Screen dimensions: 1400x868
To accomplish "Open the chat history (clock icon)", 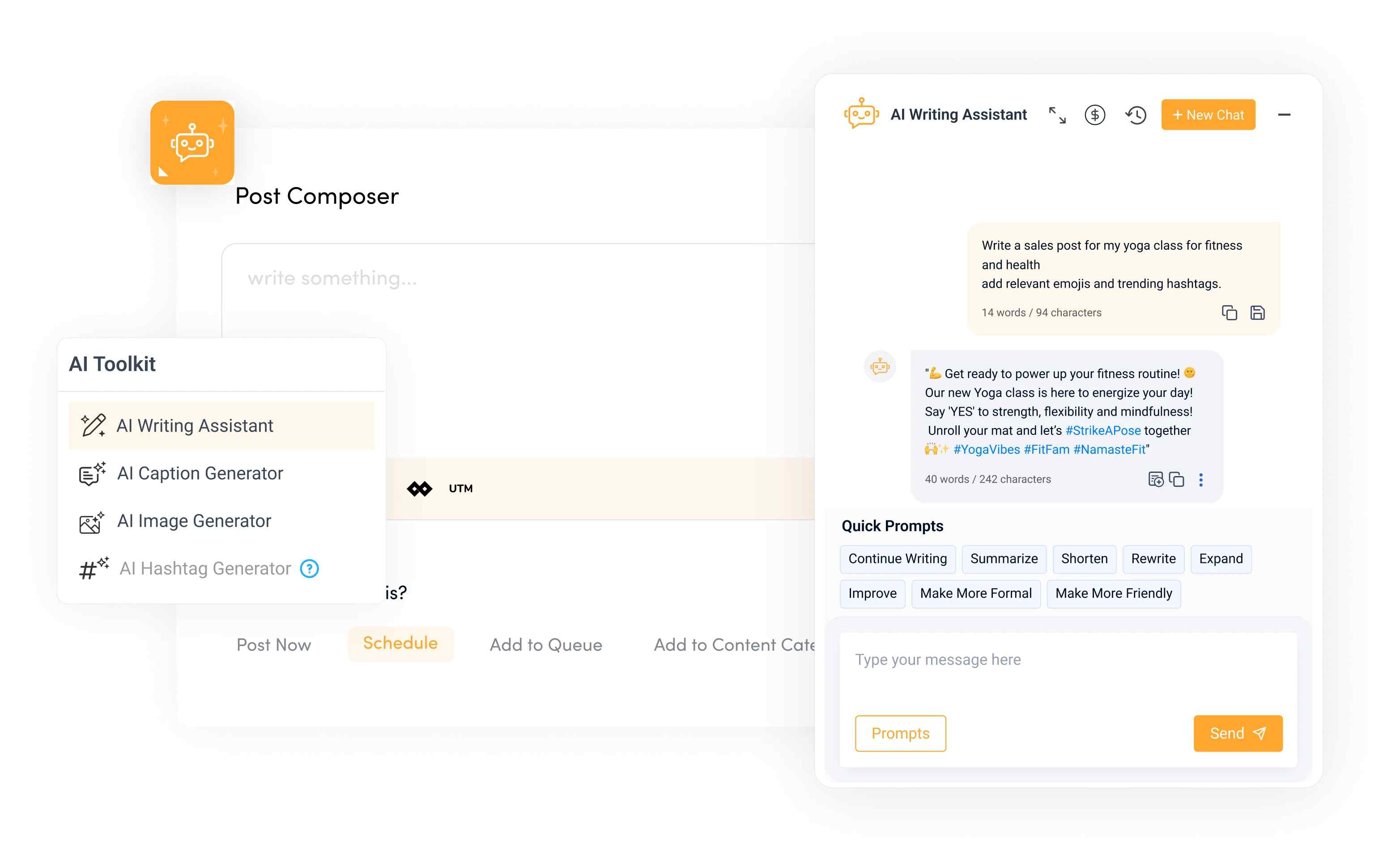I will point(1135,115).
